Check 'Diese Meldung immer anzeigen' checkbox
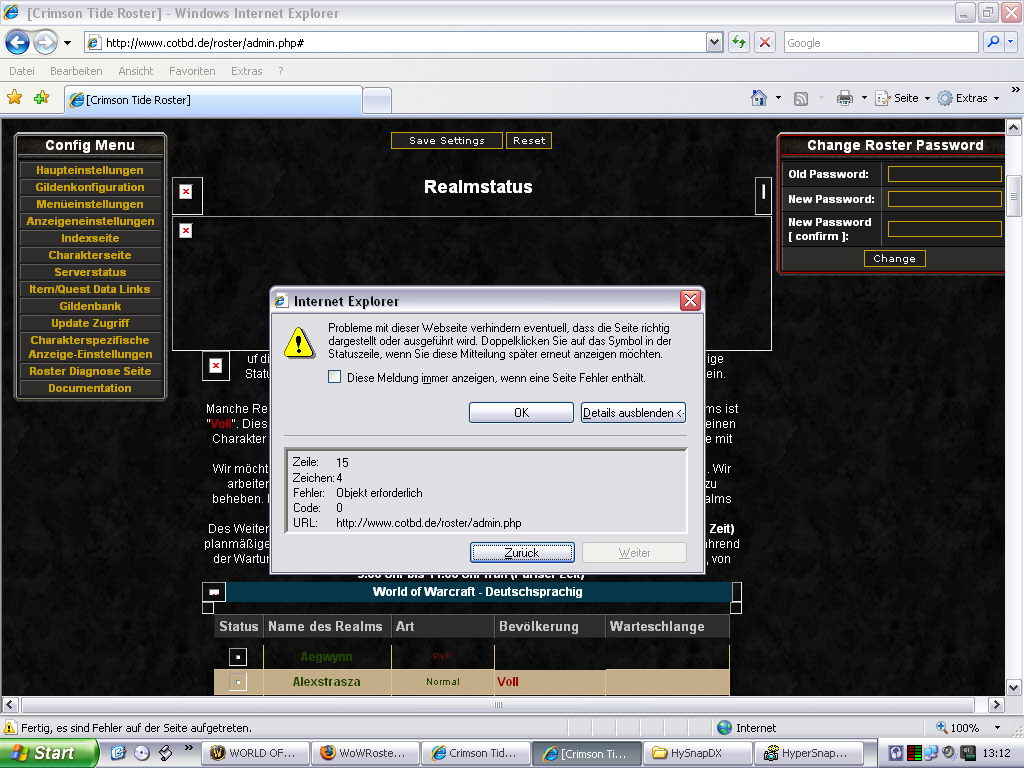1024x768 pixels. tap(334, 377)
